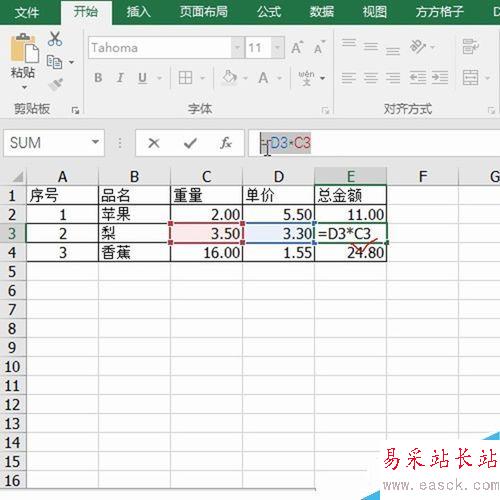Click cell with value 16.00

[206, 252]
